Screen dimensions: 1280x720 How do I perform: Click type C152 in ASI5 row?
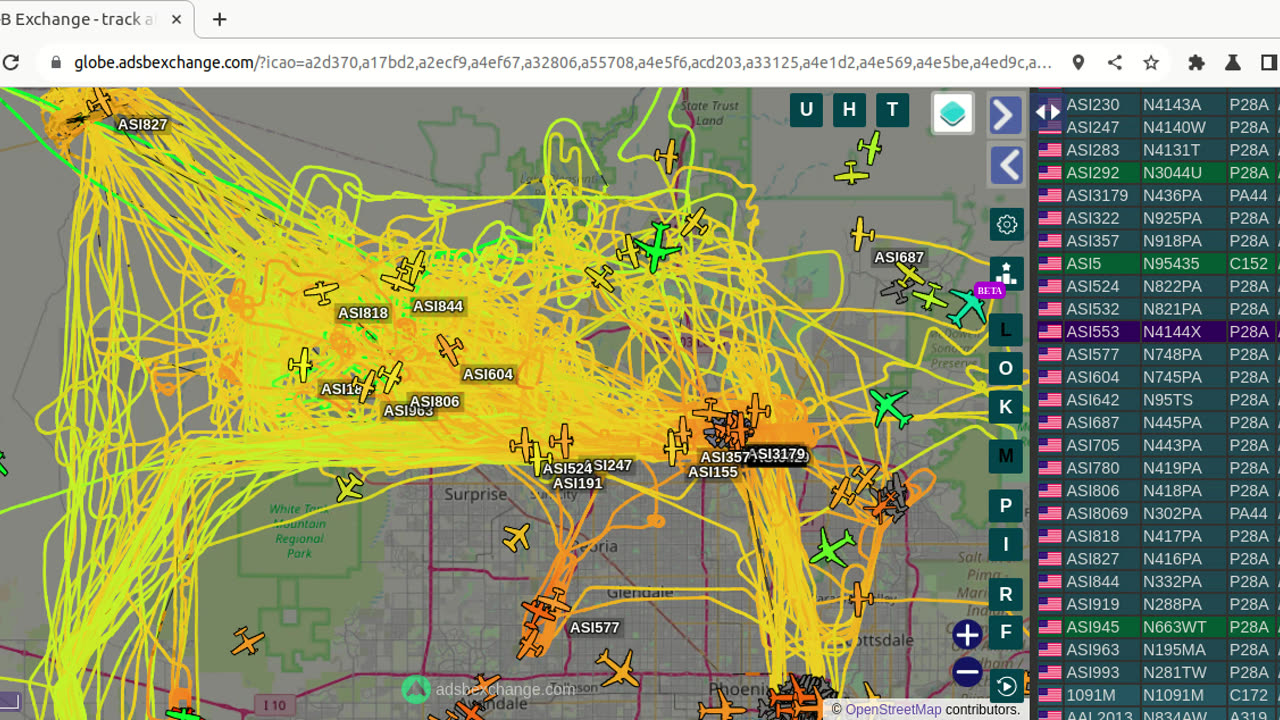1249,264
